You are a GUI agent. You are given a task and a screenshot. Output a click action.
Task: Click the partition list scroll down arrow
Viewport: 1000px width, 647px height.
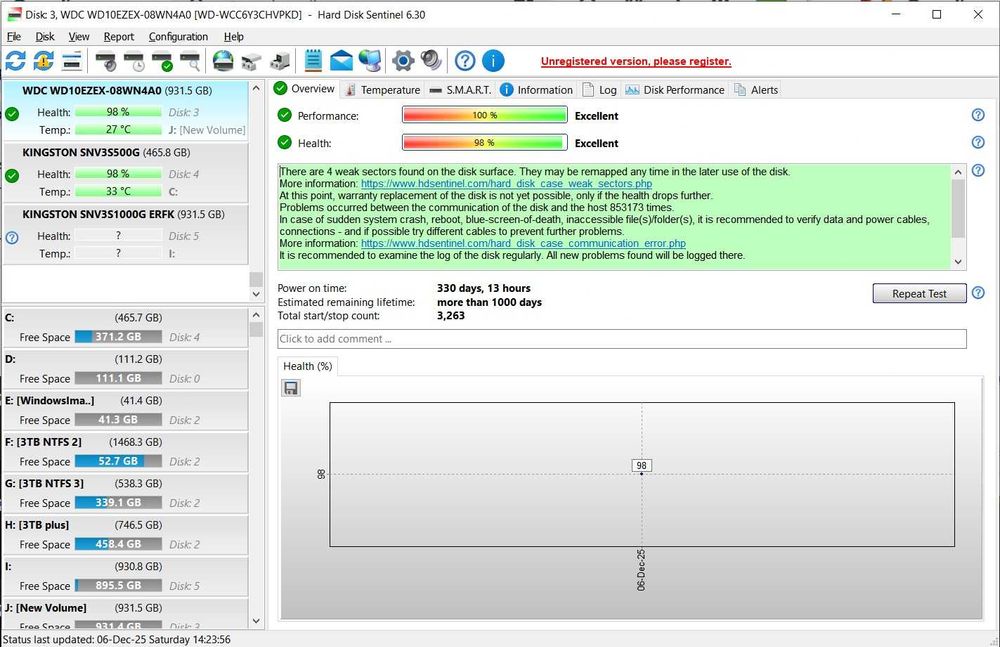point(256,621)
